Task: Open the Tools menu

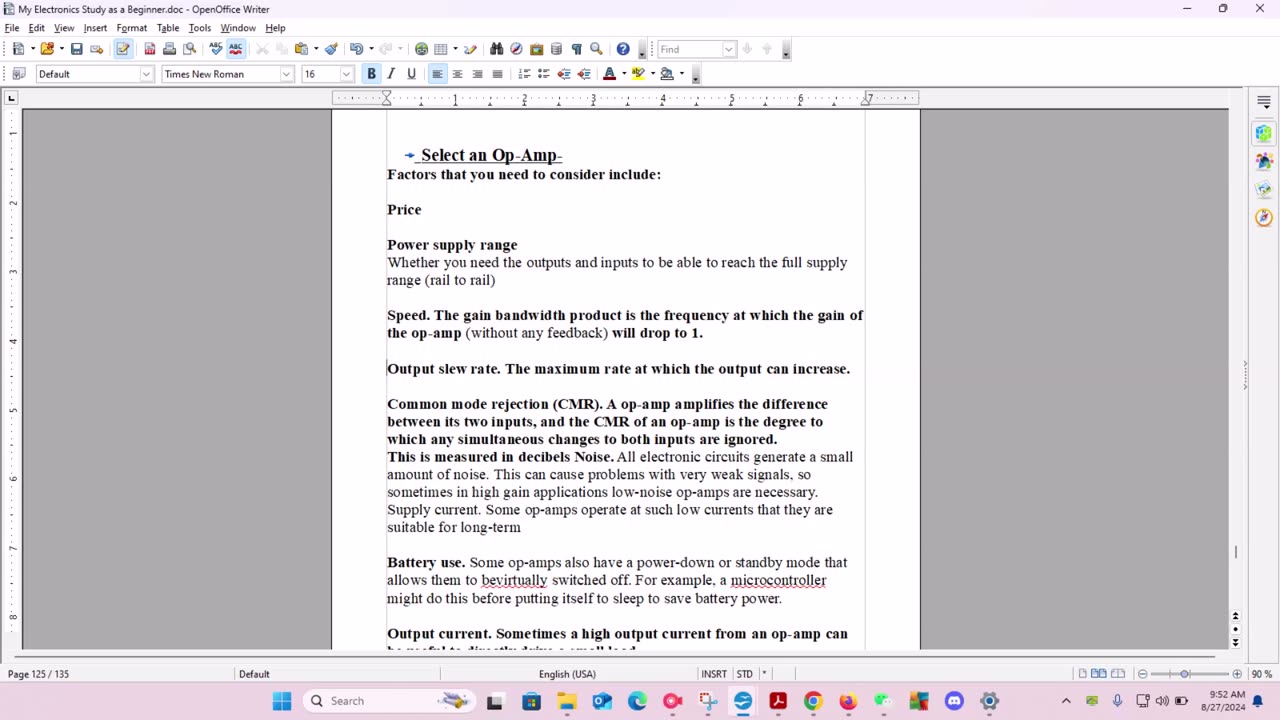Action: [200, 28]
